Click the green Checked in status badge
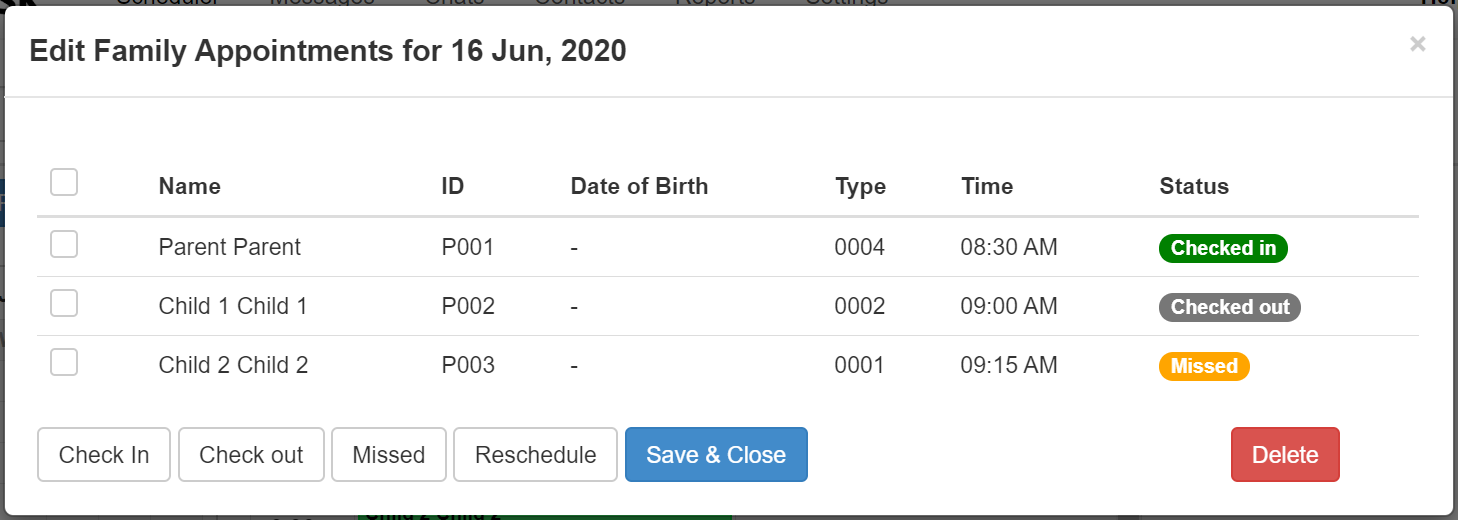 1223,249
